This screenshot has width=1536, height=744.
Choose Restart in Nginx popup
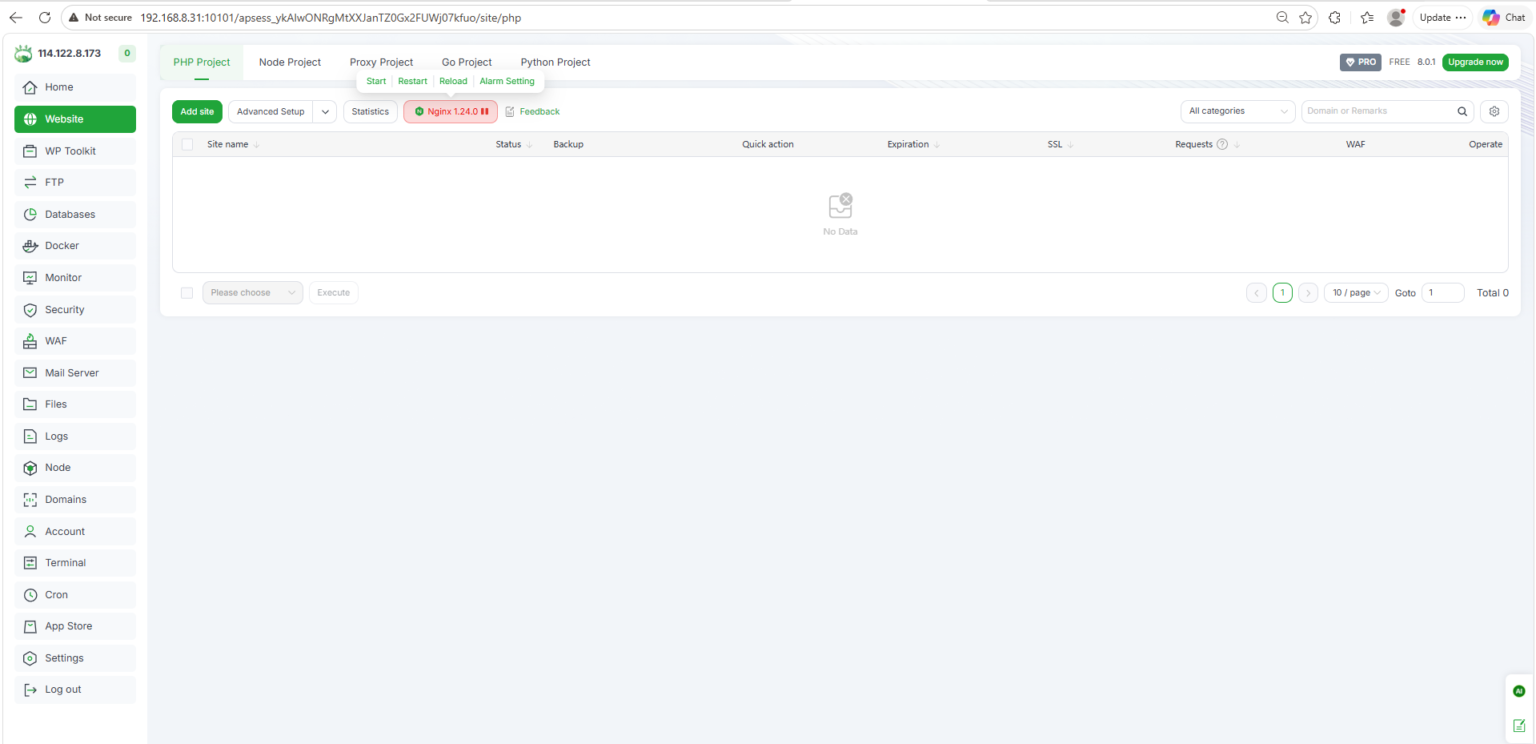[x=413, y=81]
